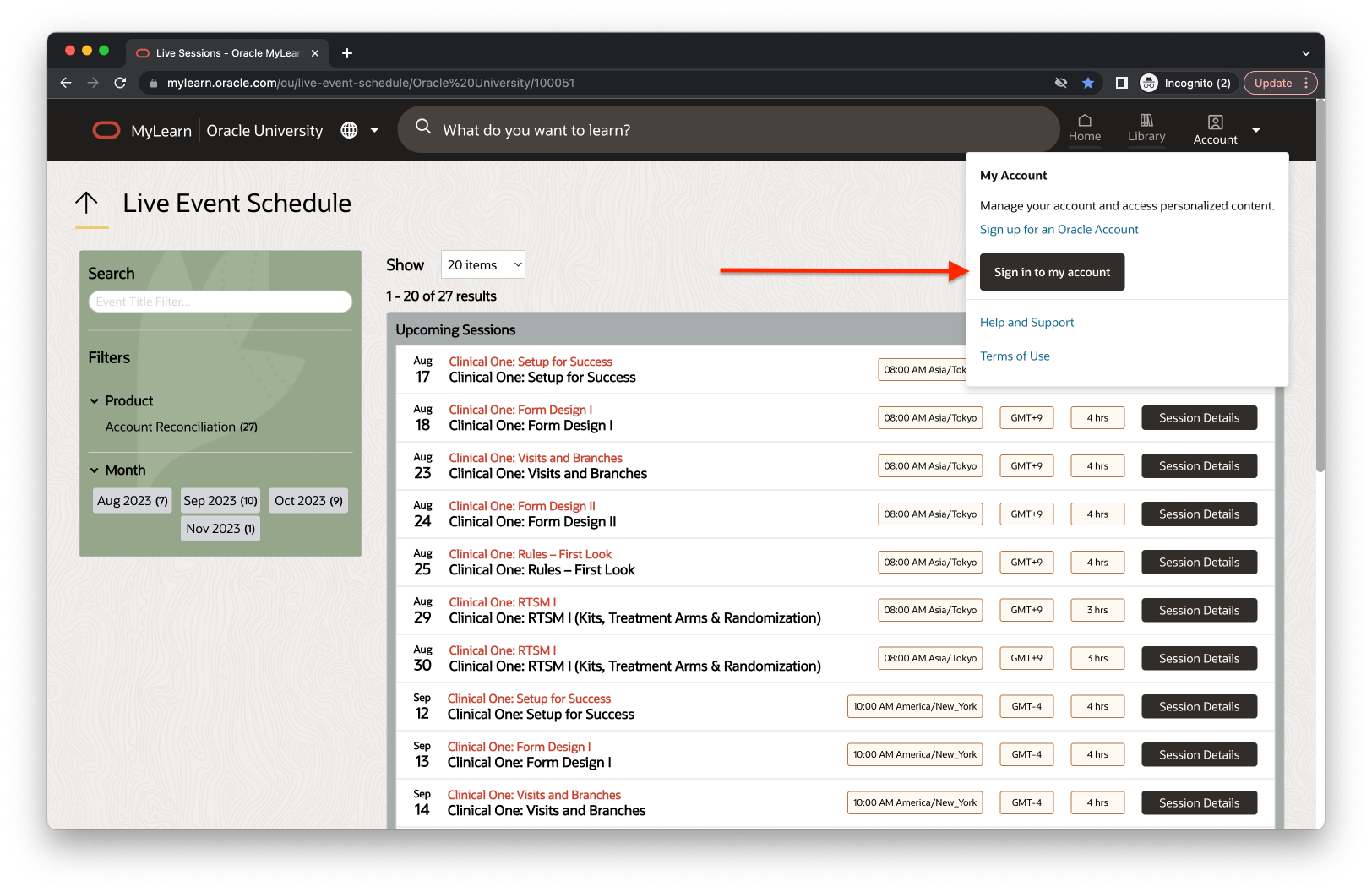Click the up arrow beside Live Event Schedule

click(86, 203)
